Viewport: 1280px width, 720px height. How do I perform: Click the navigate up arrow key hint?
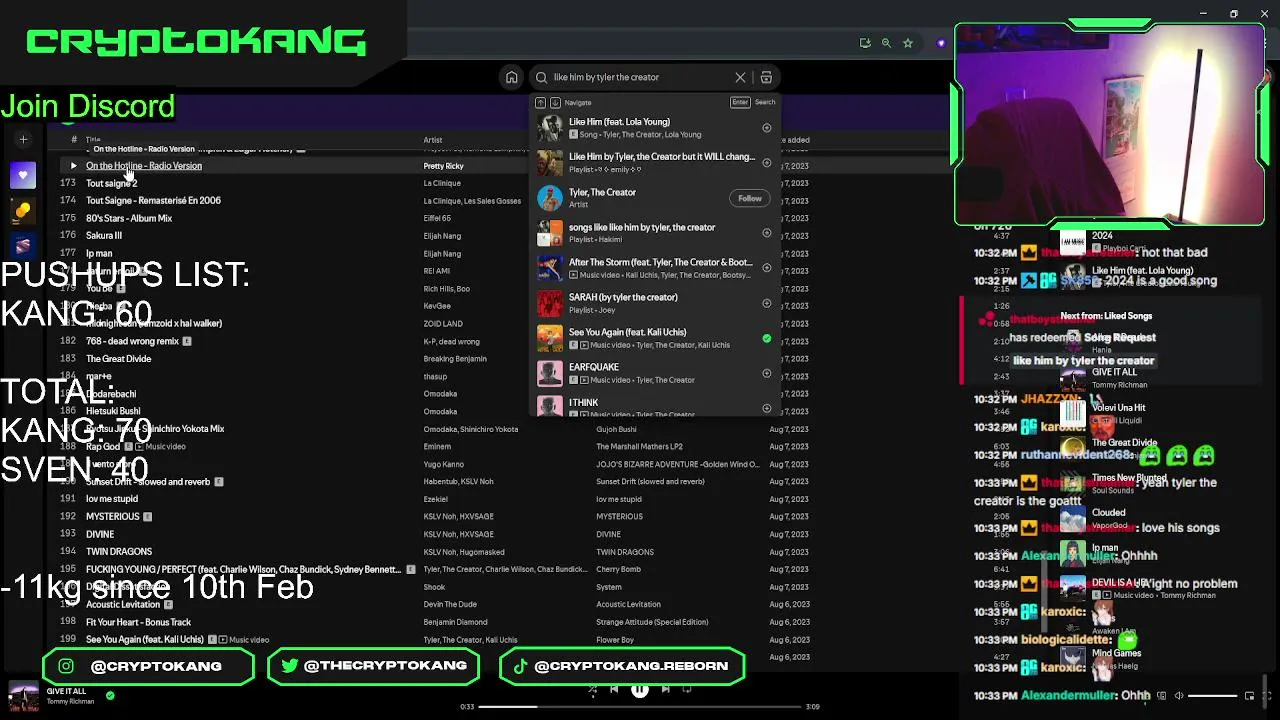(540, 102)
